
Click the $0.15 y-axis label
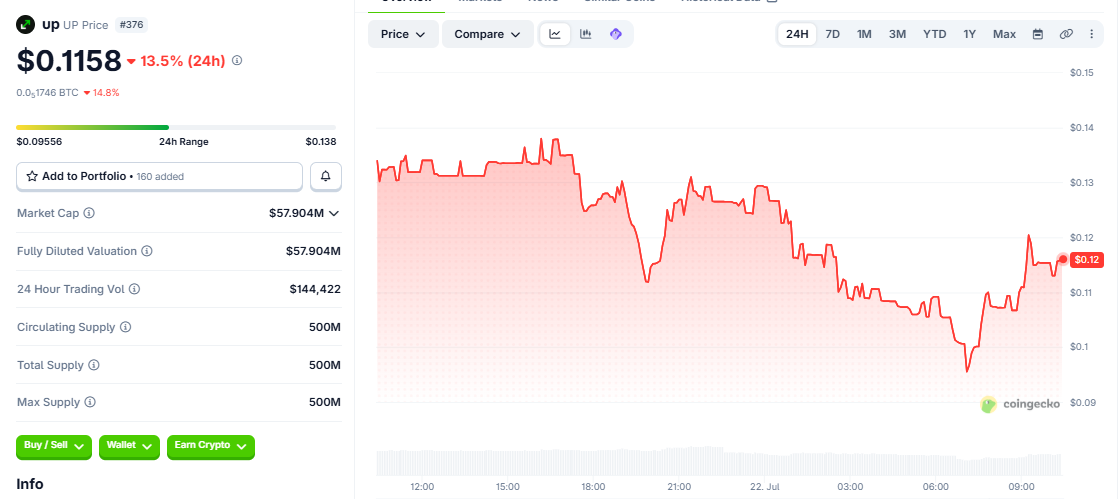click(x=1081, y=73)
